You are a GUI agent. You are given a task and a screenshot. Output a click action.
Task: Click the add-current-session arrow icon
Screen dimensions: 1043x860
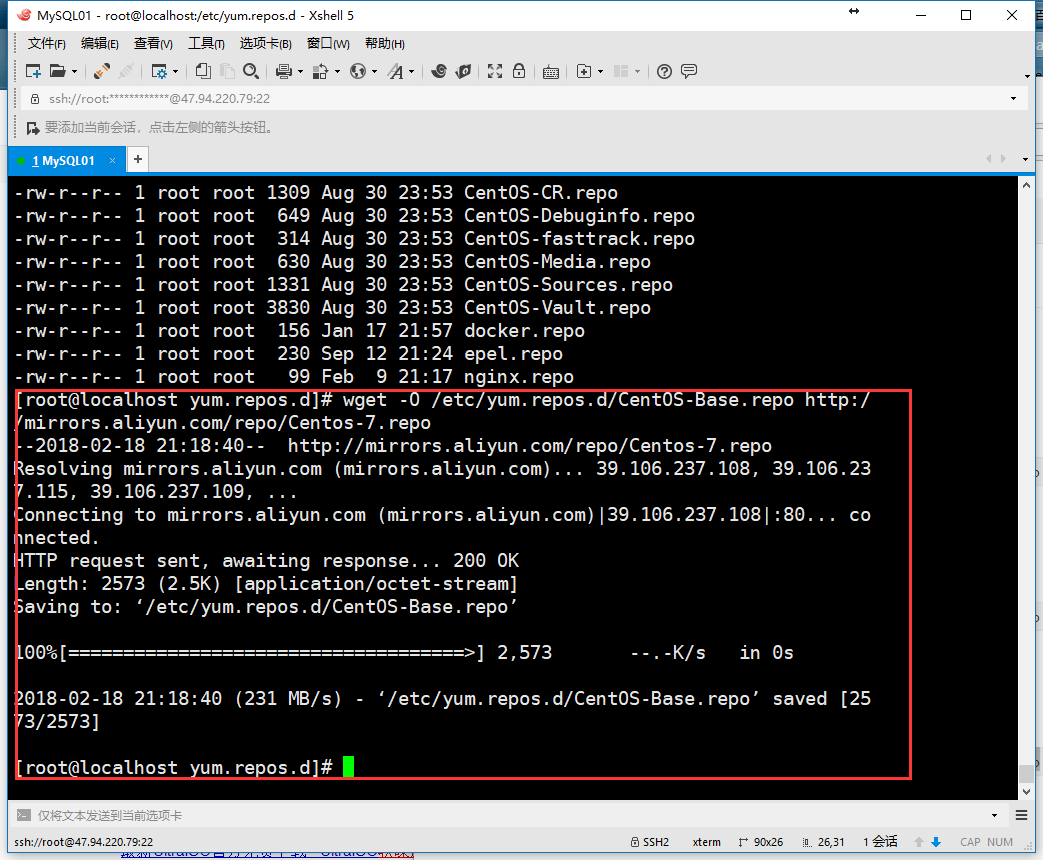(33, 127)
